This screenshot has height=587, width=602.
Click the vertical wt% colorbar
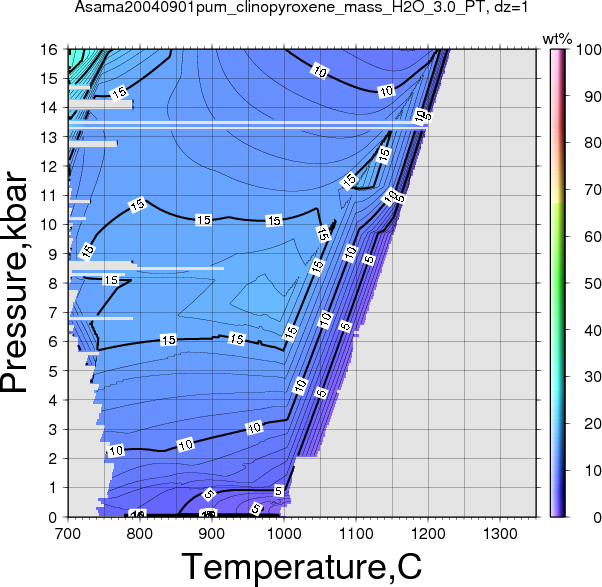(x=557, y=283)
